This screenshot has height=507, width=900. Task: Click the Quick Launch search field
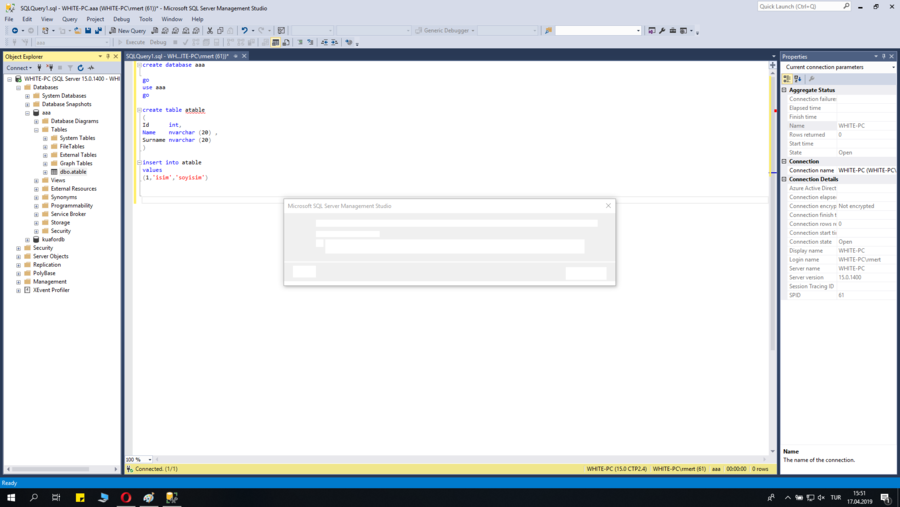click(x=800, y=6)
